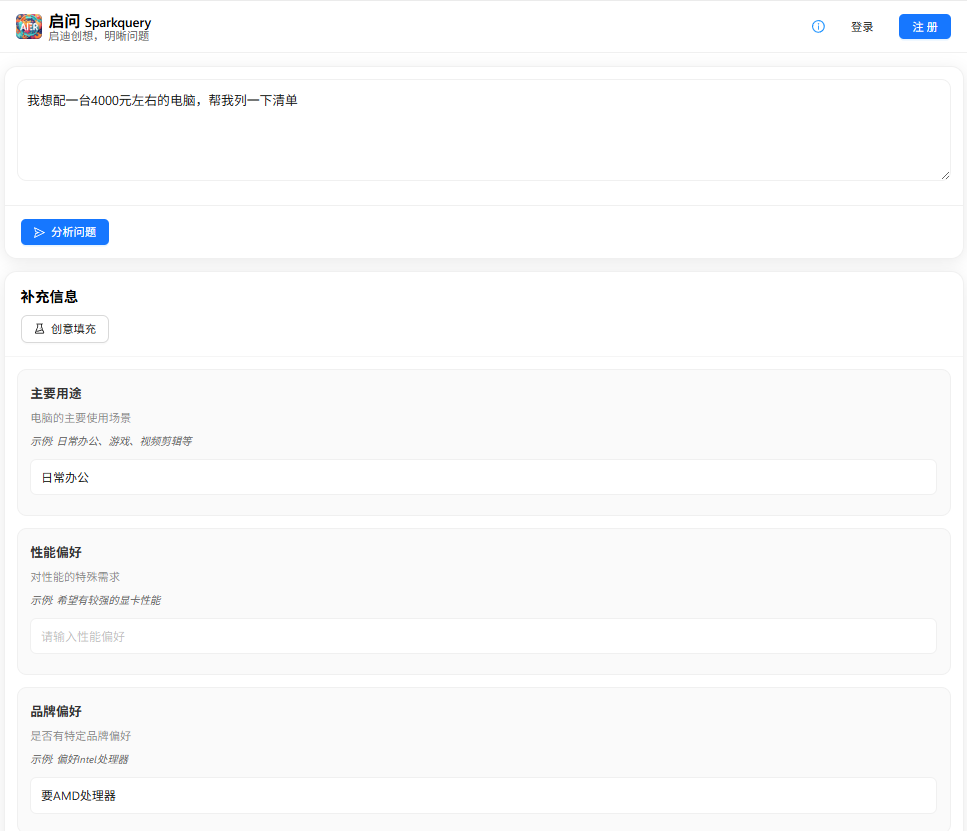Click the text 电脑的主要使用场景

pos(81,418)
